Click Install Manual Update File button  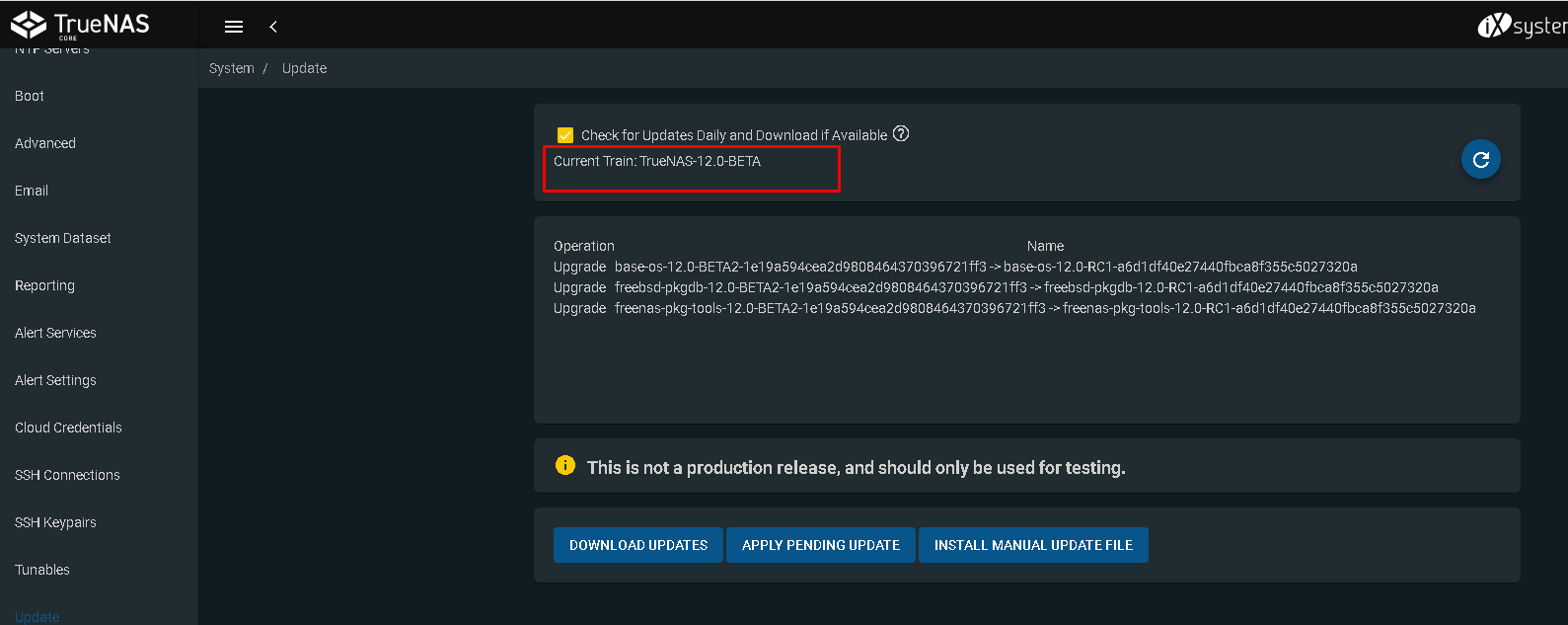(1033, 545)
